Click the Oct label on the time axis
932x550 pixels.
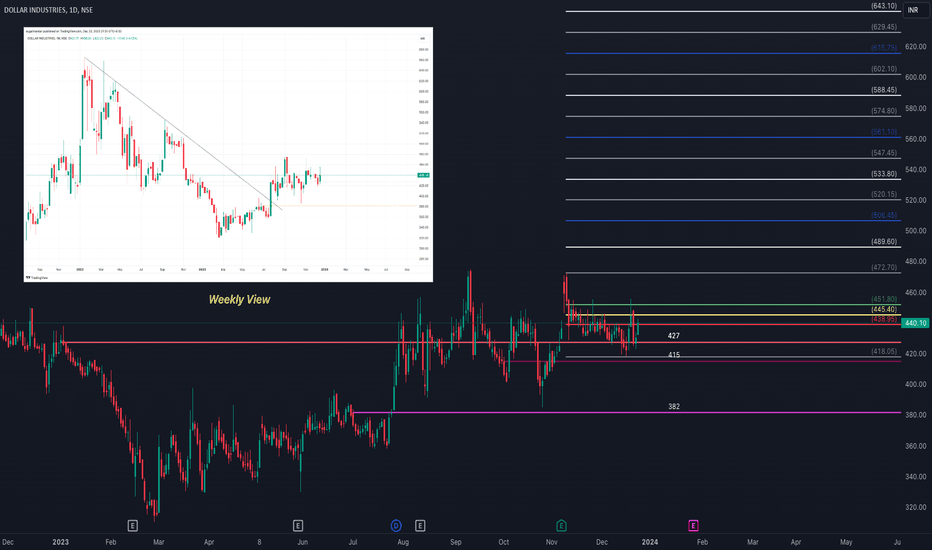(x=503, y=542)
